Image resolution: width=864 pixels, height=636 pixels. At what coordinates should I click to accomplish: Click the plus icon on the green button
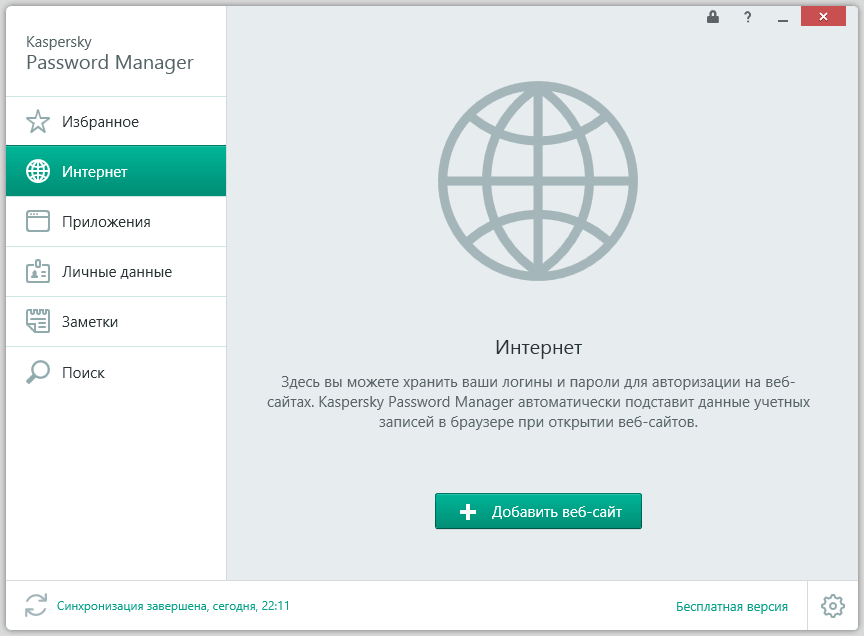tap(467, 511)
